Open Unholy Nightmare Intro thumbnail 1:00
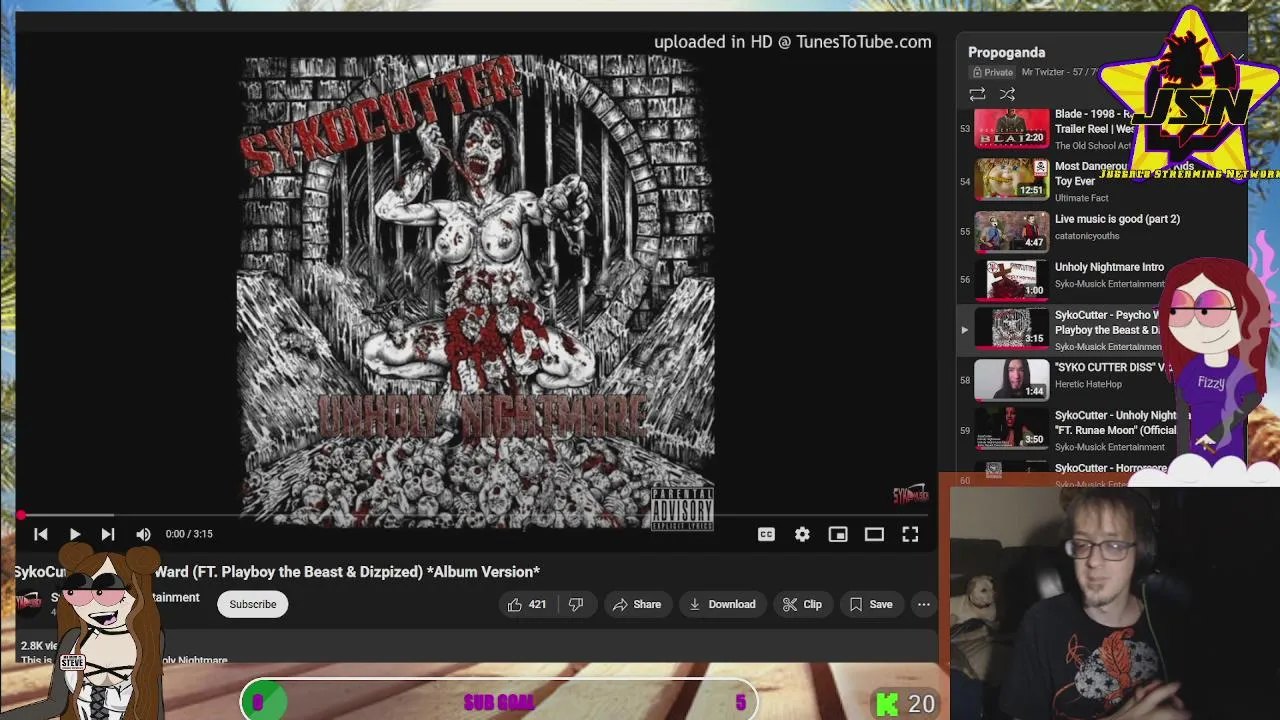This screenshot has height=720, width=1280. (x=1012, y=279)
